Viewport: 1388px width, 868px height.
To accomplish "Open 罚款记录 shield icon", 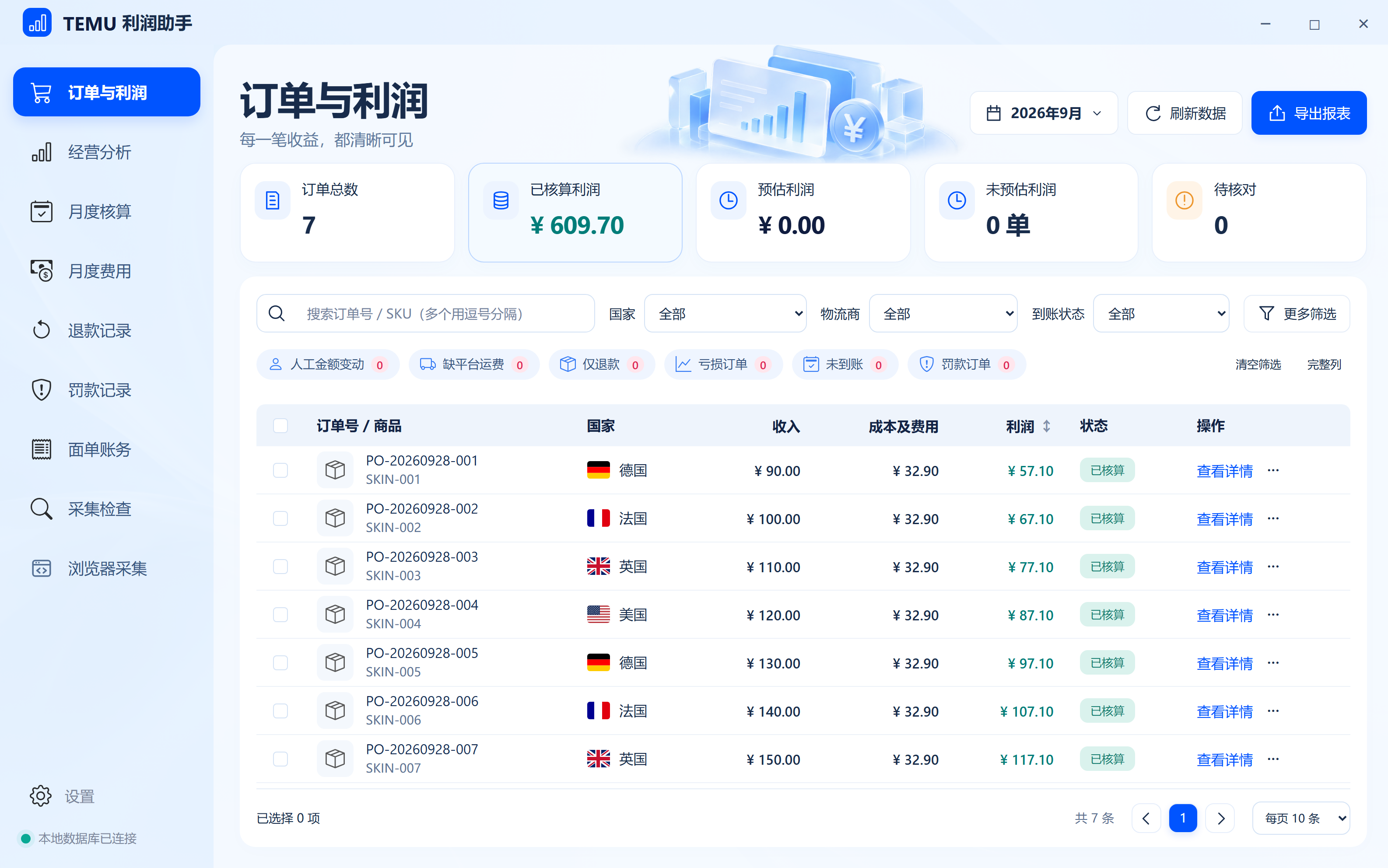I will point(41,390).
